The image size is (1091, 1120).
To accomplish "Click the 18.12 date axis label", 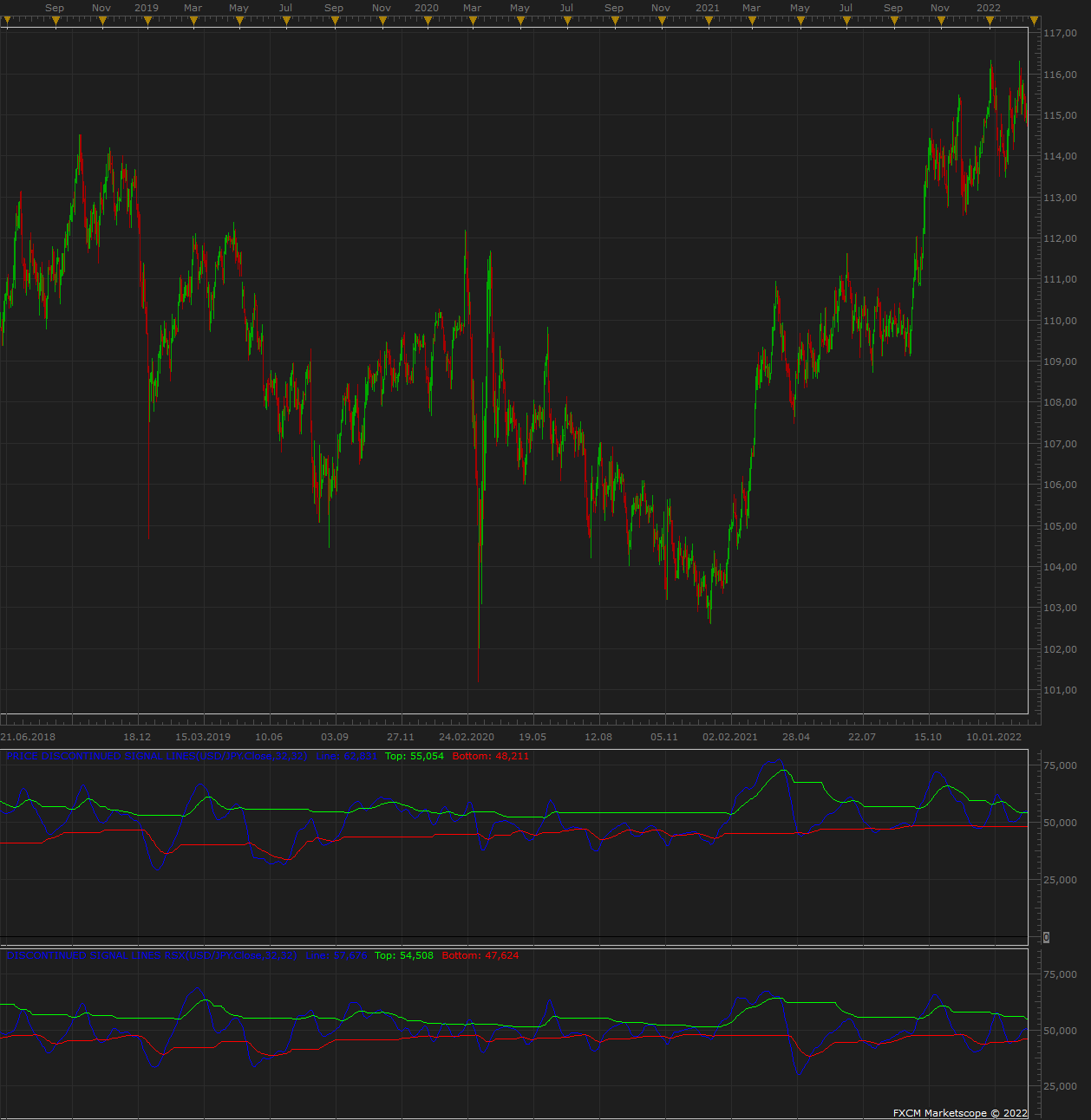I will [x=137, y=737].
